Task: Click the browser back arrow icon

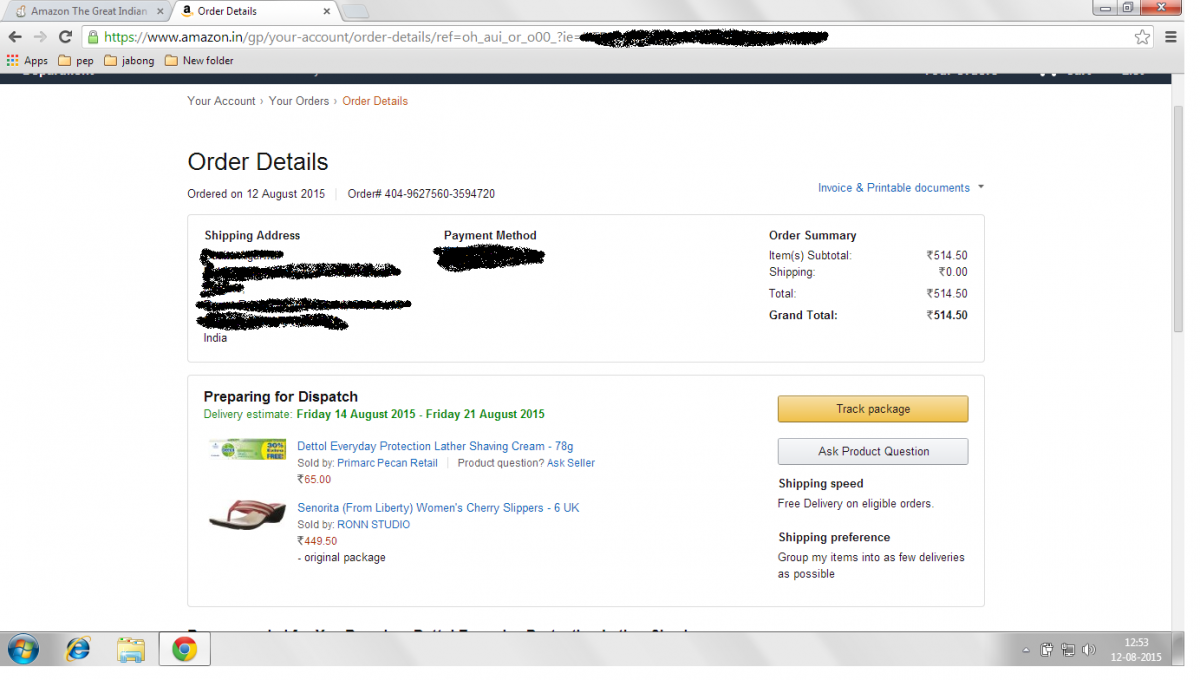Action: (x=15, y=37)
